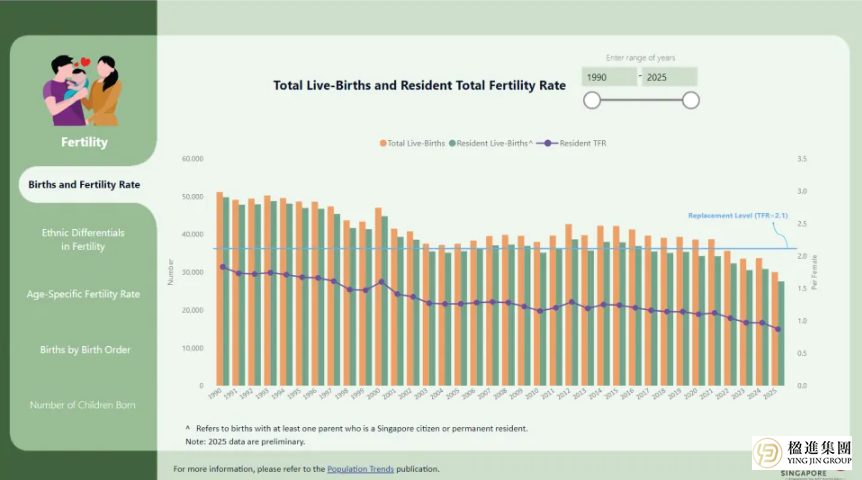This screenshot has width=862, height=480.
Task: Open the Births and Fertility Rate tab
Action: pyautogui.click(x=84, y=185)
